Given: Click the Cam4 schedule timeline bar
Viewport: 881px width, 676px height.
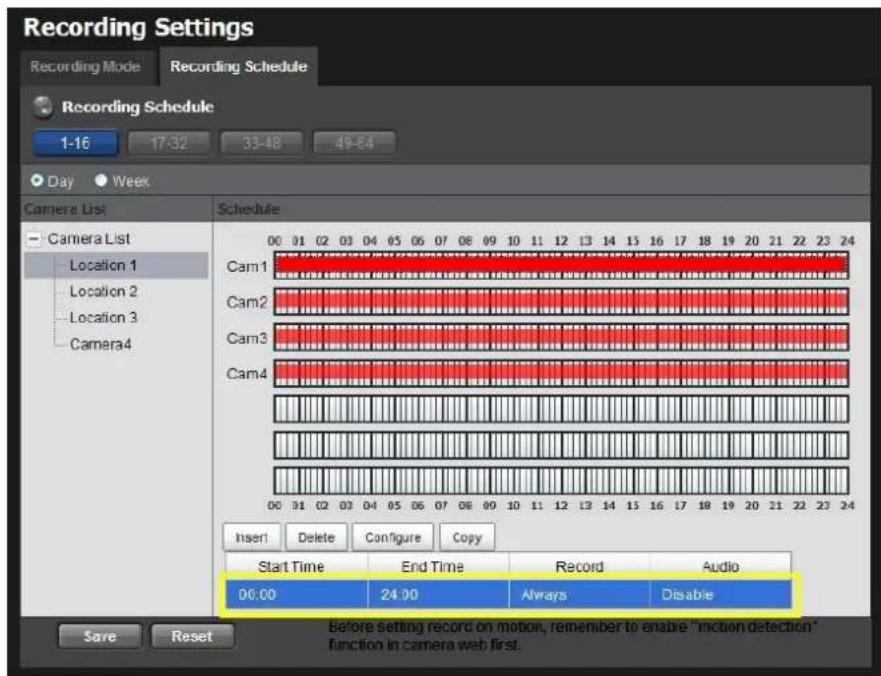Looking at the screenshot, I should 561,373.
